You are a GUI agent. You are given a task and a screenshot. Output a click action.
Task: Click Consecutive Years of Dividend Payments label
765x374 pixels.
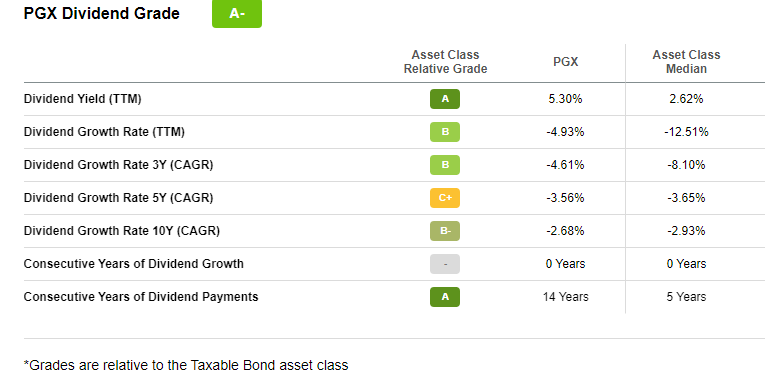tap(141, 297)
